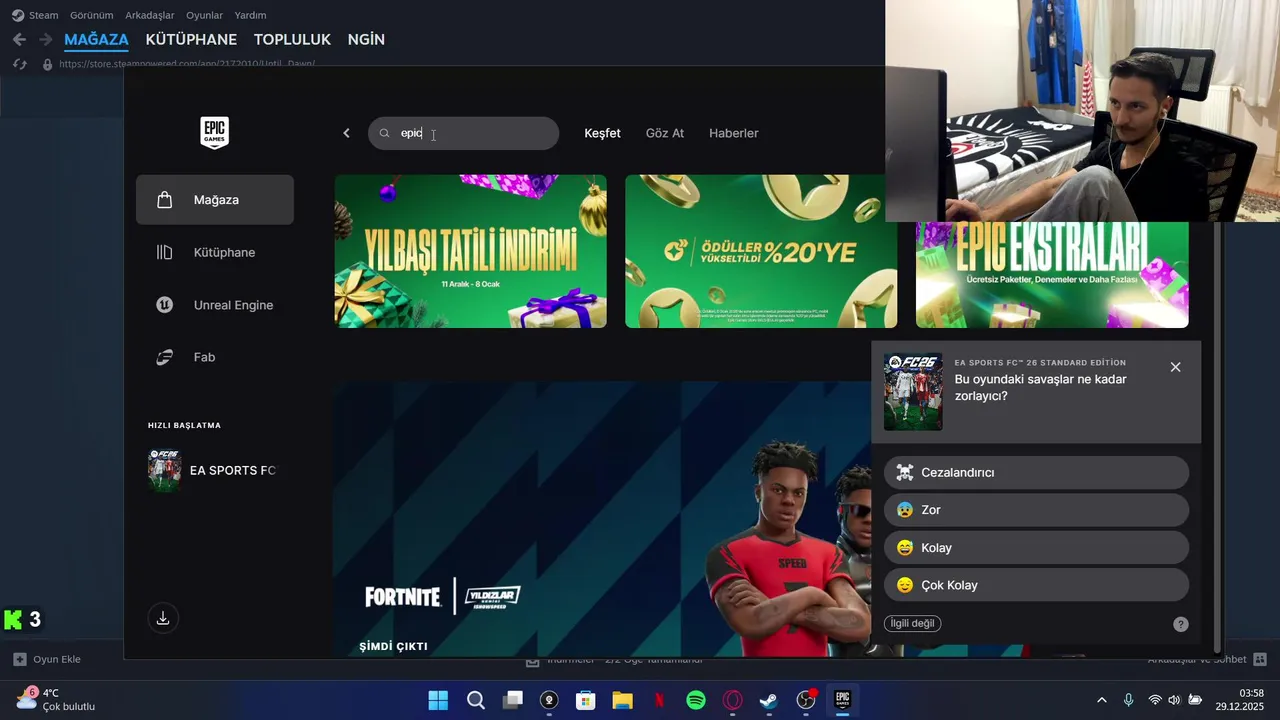Open Kütüphane in Epic sidebar

pos(215,252)
